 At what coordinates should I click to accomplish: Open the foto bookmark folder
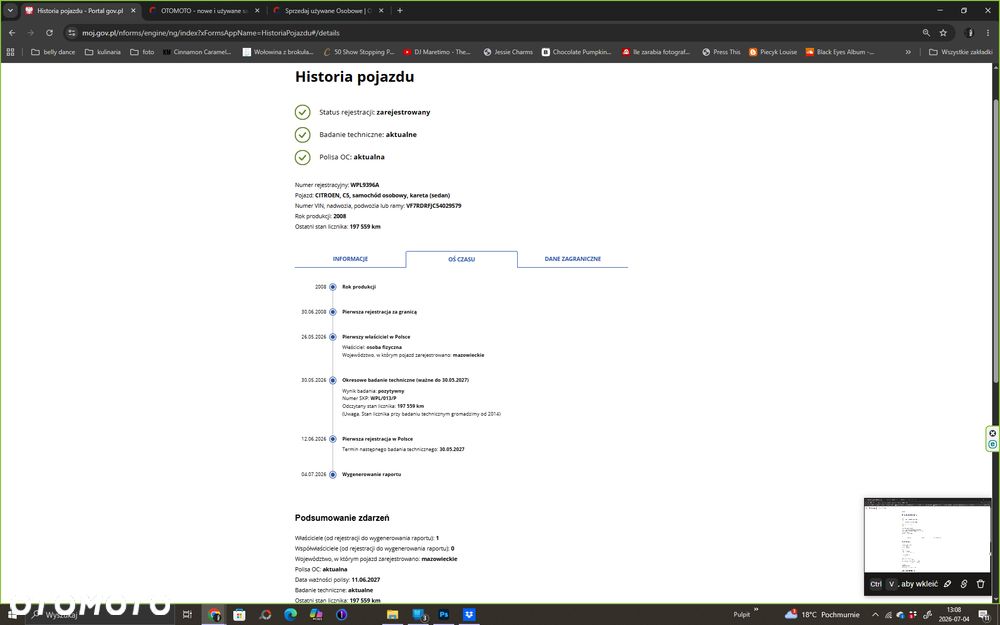(142, 52)
